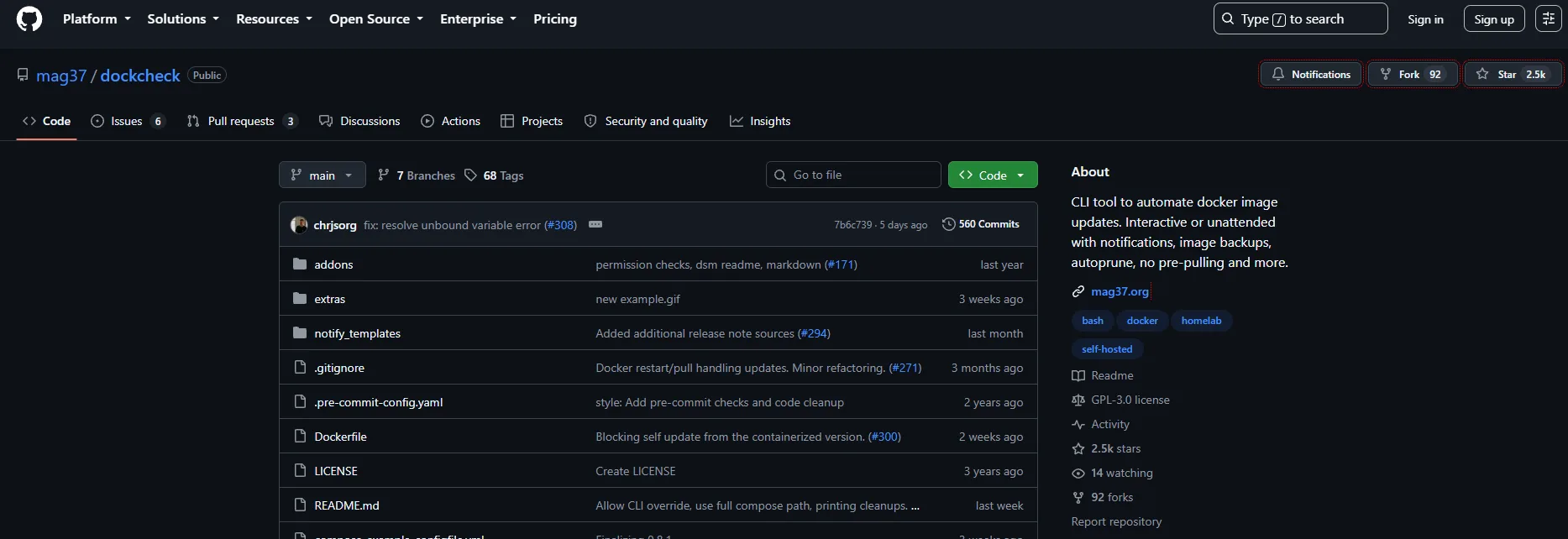Click the fork icon beside 92 forks
This screenshot has width=1568, height=539.
(x=1078, y=497)
